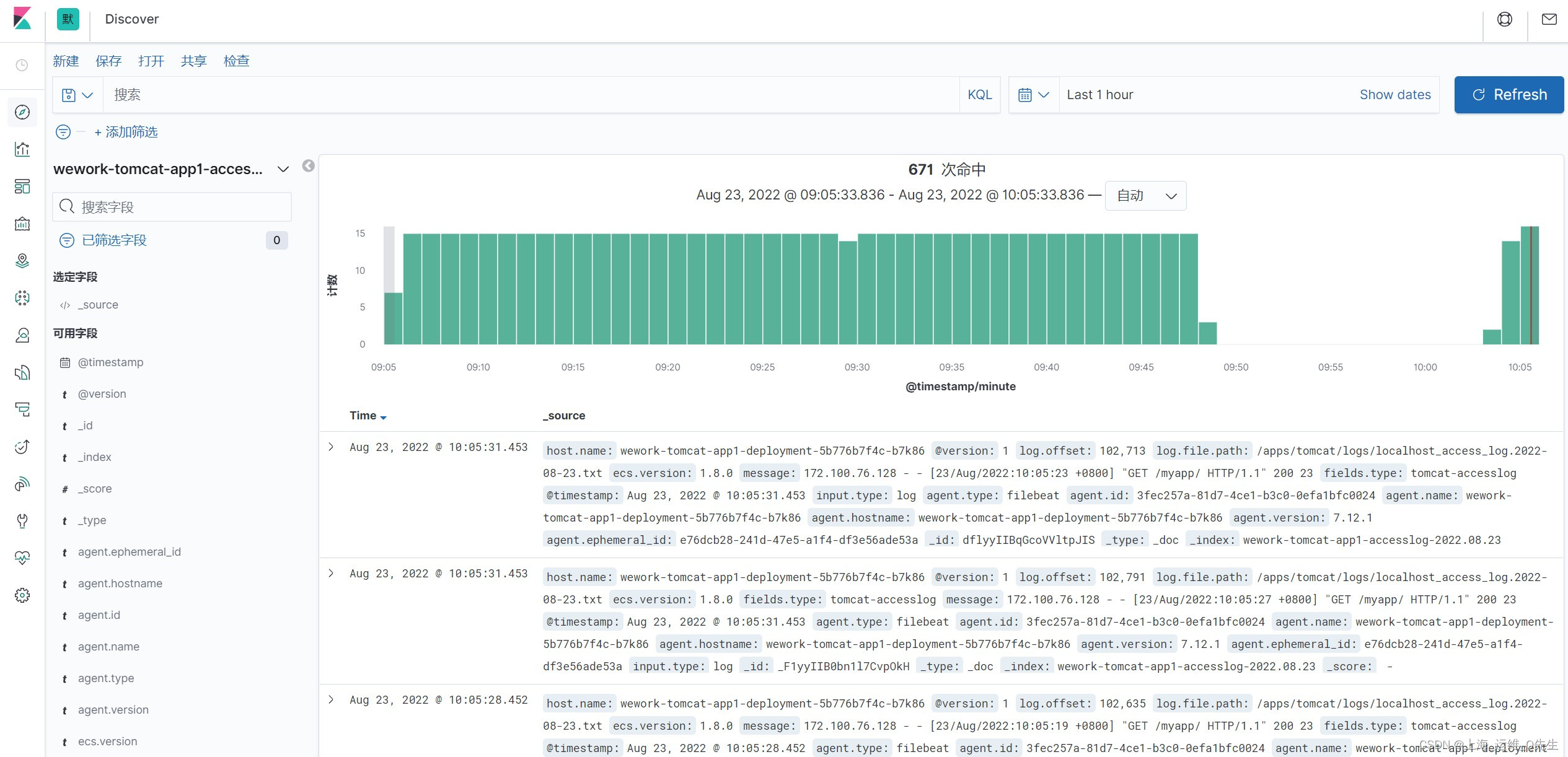
Task: Select the @version field
Action: 102,394
